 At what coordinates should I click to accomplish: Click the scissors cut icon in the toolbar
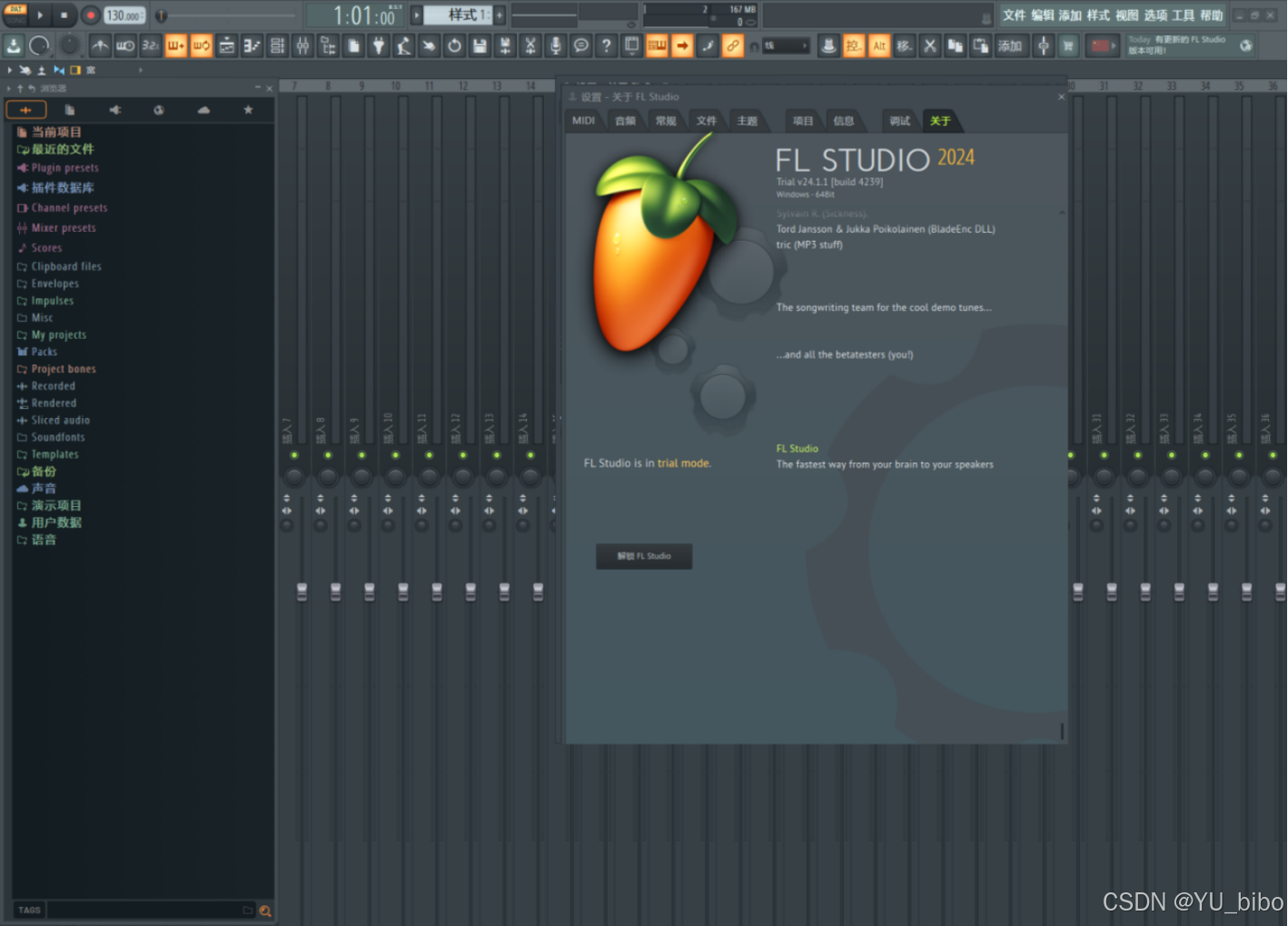(930, 45)
